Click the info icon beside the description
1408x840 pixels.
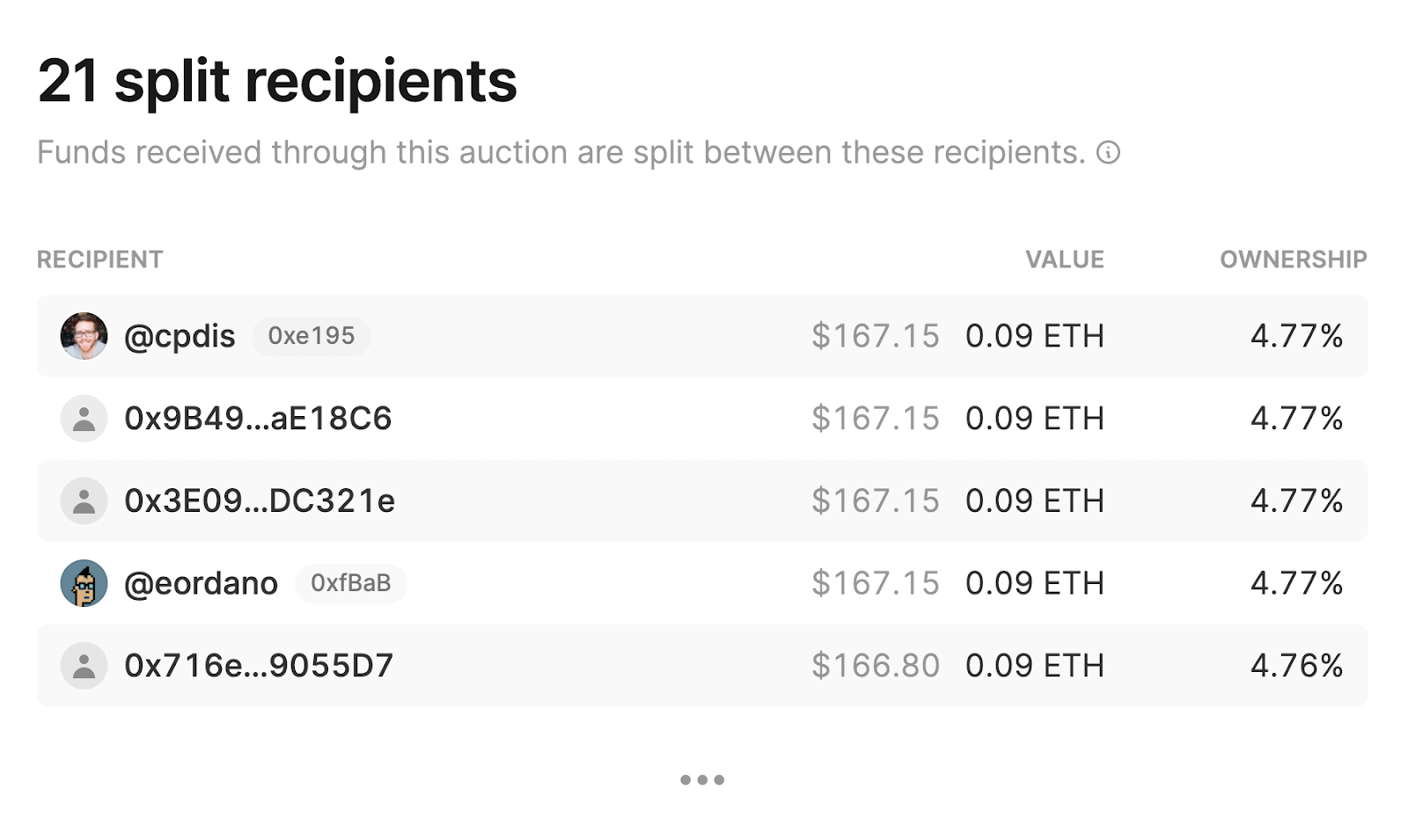coord(1108,153)
